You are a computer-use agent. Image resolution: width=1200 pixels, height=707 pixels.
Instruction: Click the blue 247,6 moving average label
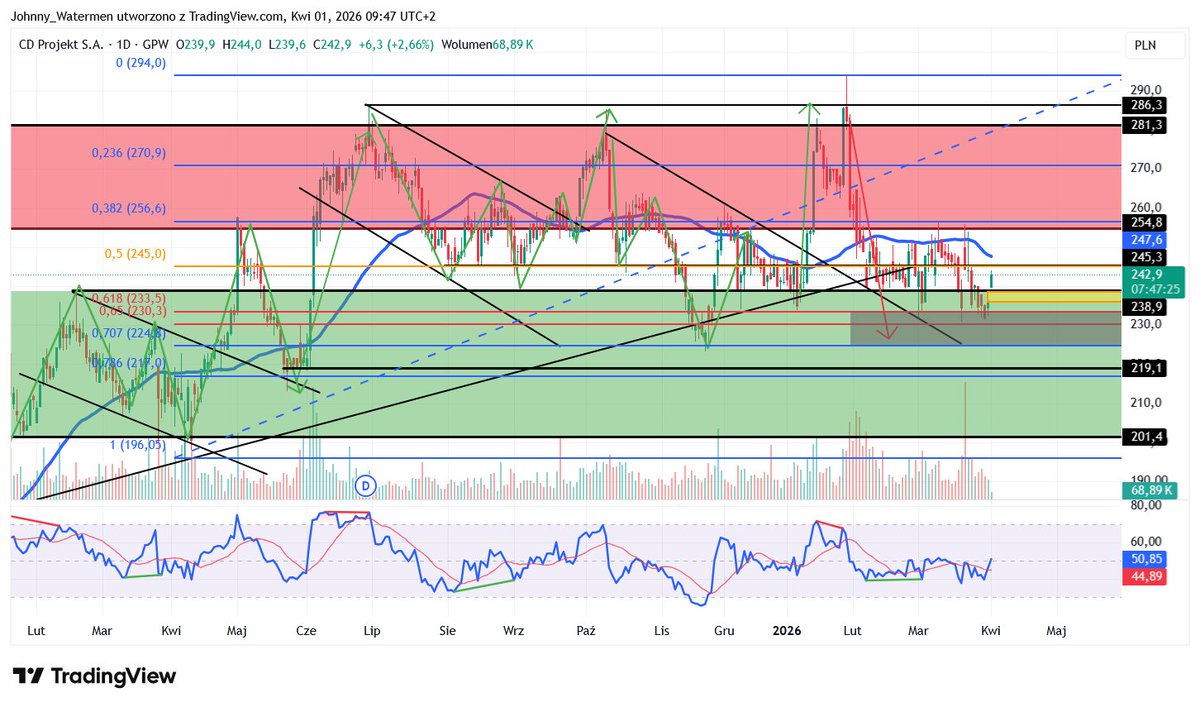[x=1146, y=240]
